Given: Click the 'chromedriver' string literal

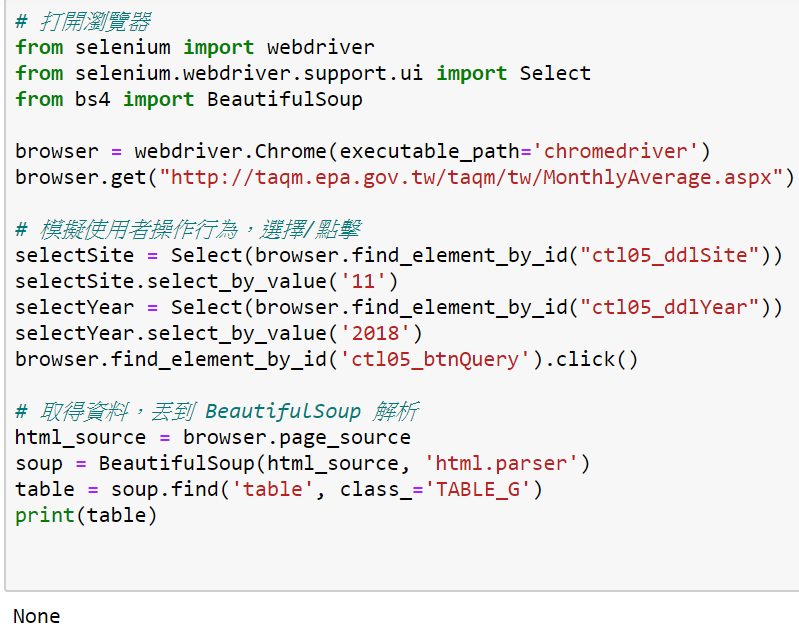Looking at the screenshot, I should point(614,151).
